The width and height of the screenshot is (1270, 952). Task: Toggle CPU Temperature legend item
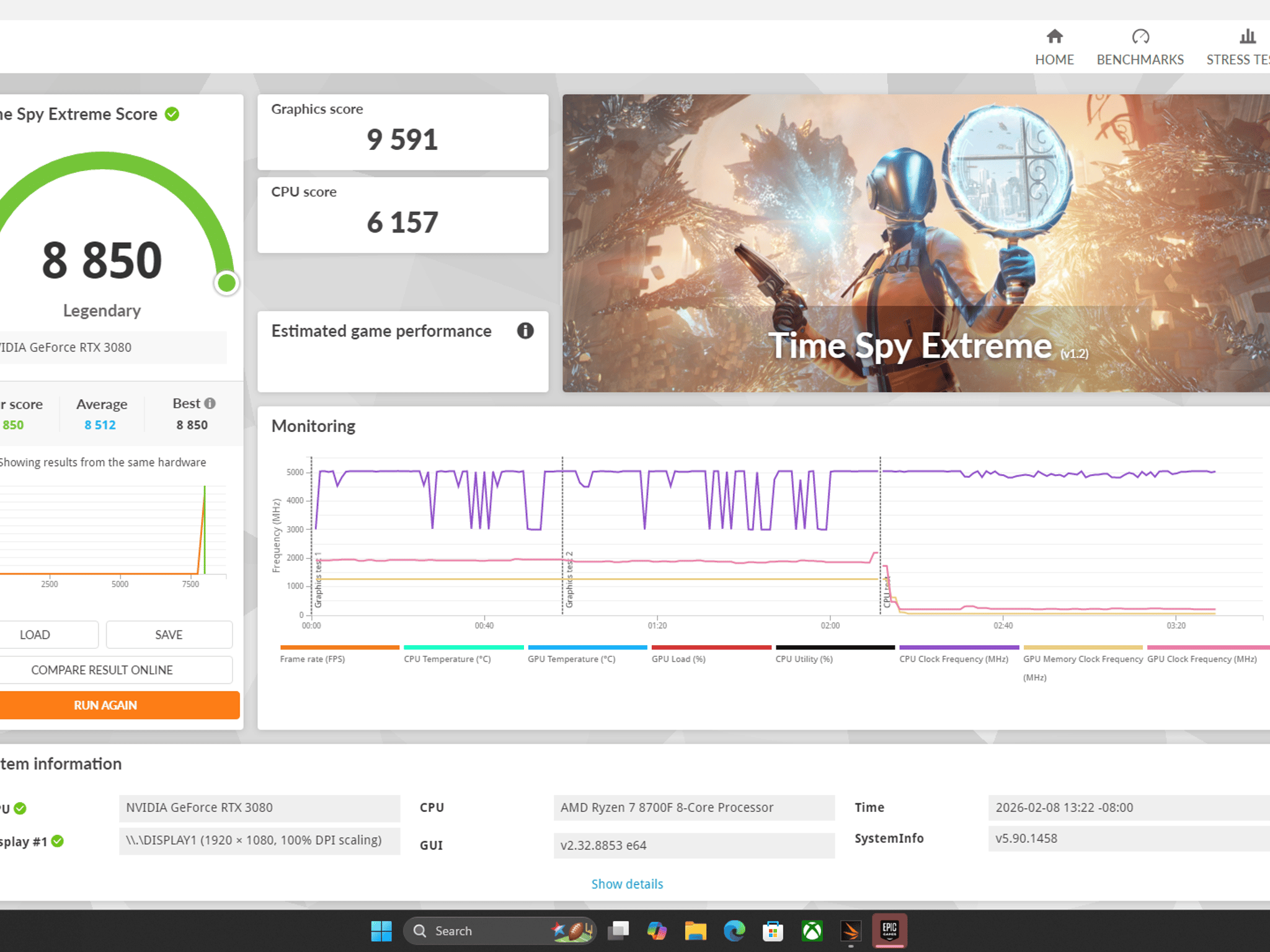point(463,654)
